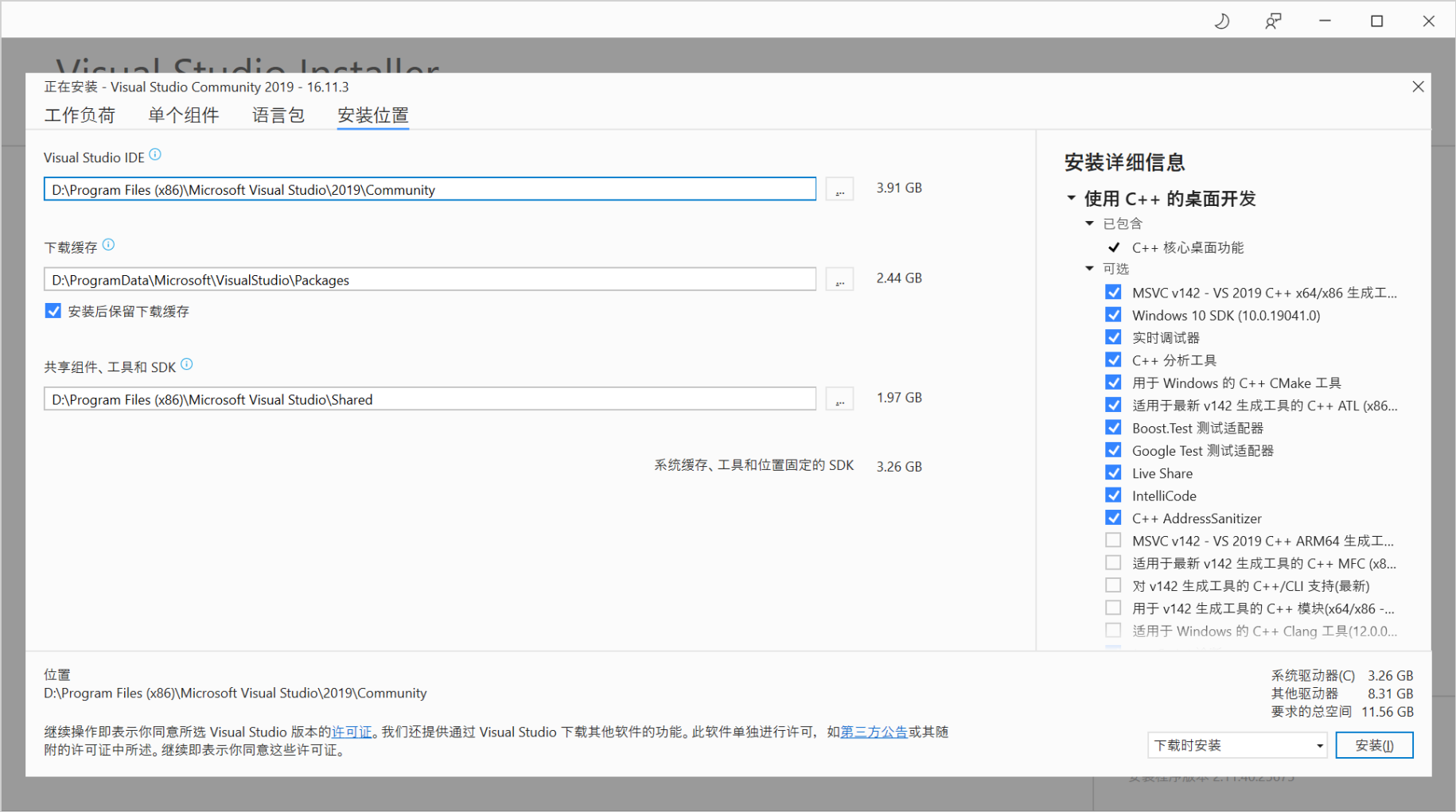Uncheck C++ AddressSanitizer
Viewport: 1456px width, 812px height.
click(x=1113, y=518)
